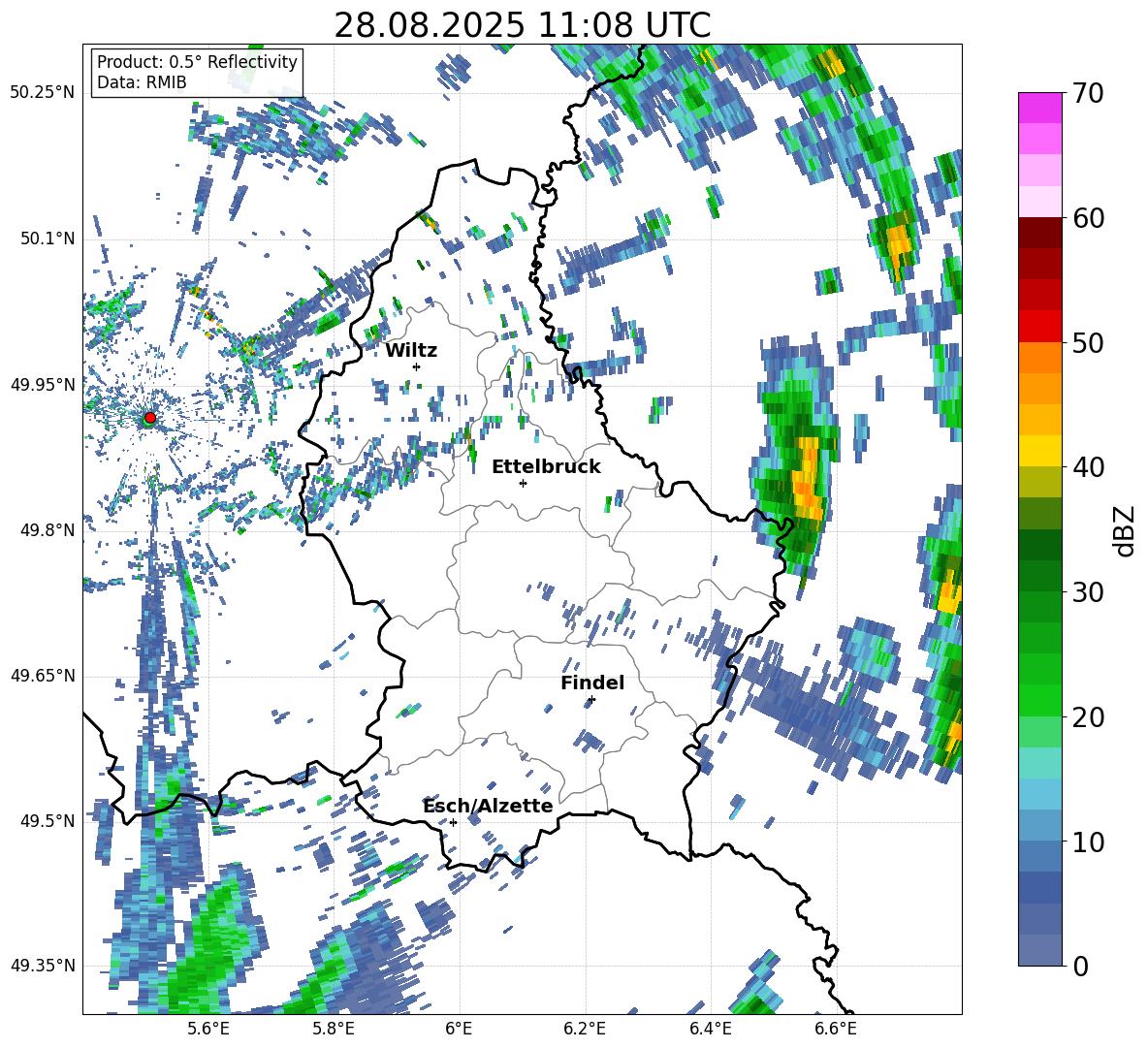Click the Wiltz station cross marker

click(417, 366)
